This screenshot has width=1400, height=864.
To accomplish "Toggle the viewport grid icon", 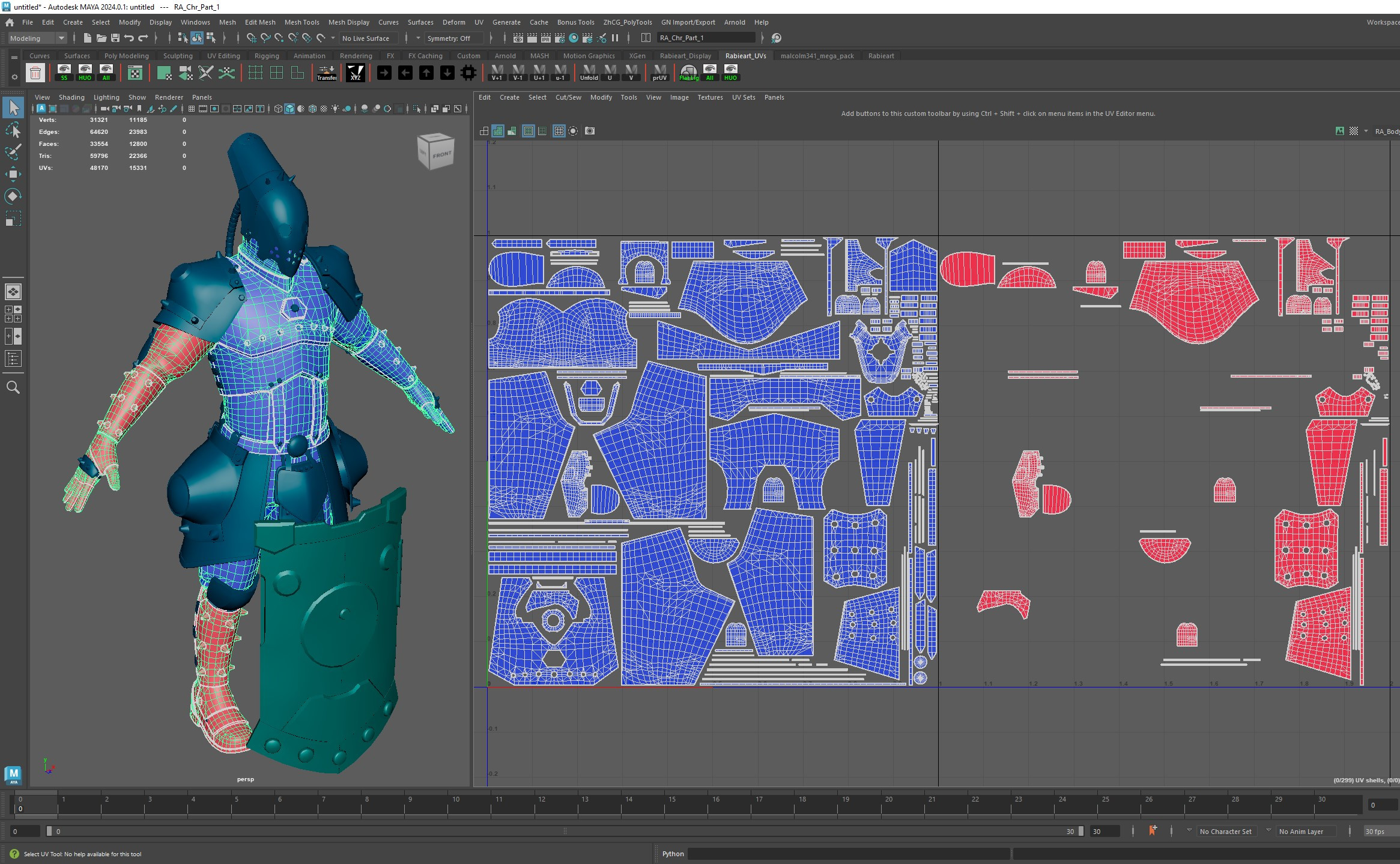I will 192,109.
